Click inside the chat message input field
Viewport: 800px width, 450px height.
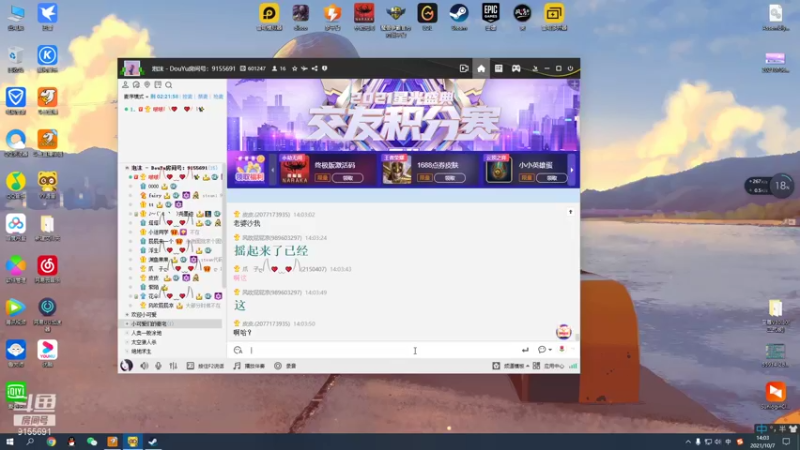tap(383, 351)
